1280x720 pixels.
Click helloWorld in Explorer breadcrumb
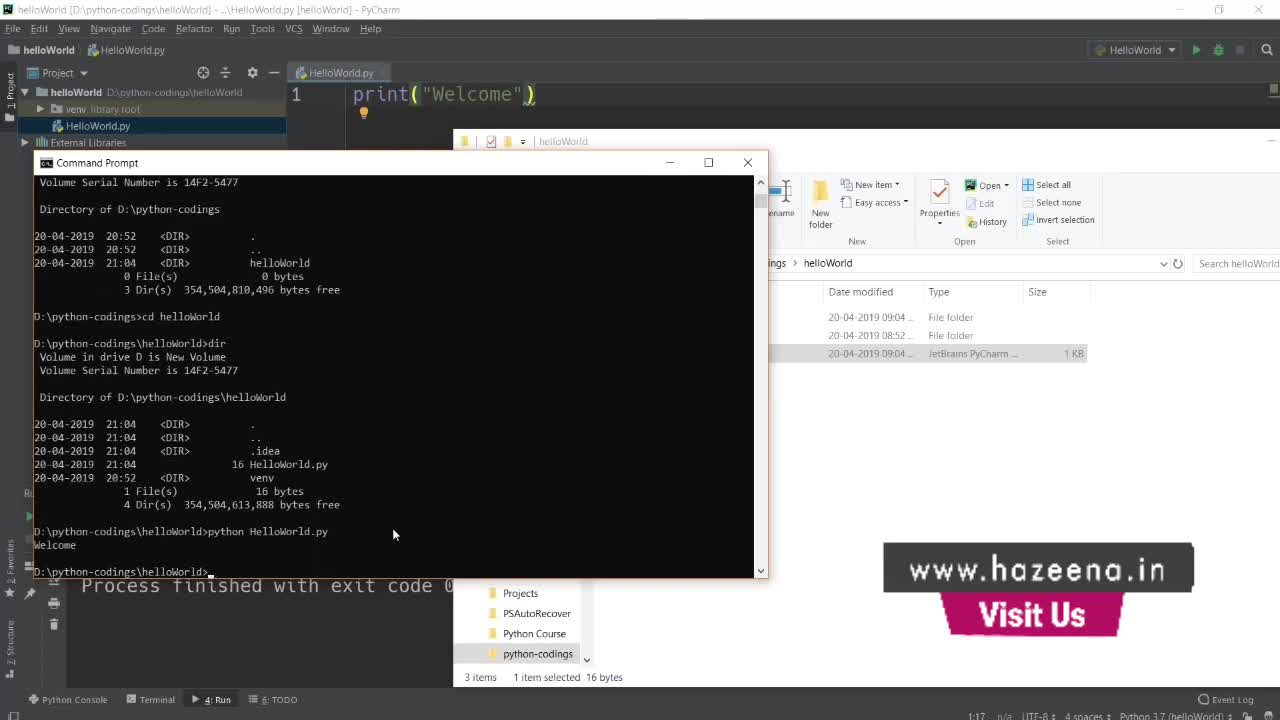pyautogui.click(x=828, y=263)
